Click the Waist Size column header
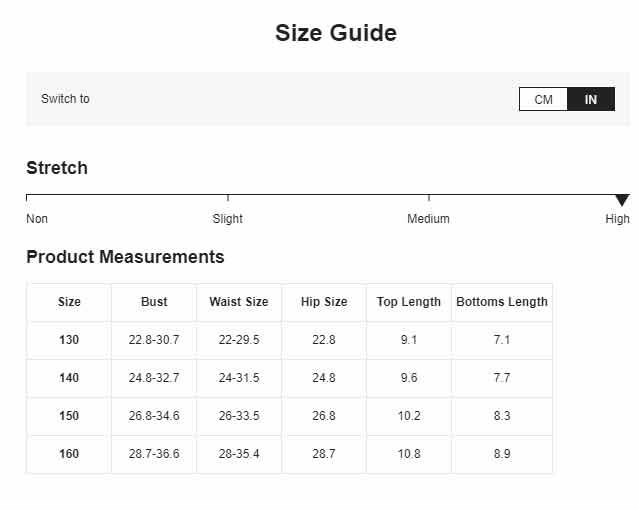The height and width of the screenshot is (510, 639). [239, 302]
